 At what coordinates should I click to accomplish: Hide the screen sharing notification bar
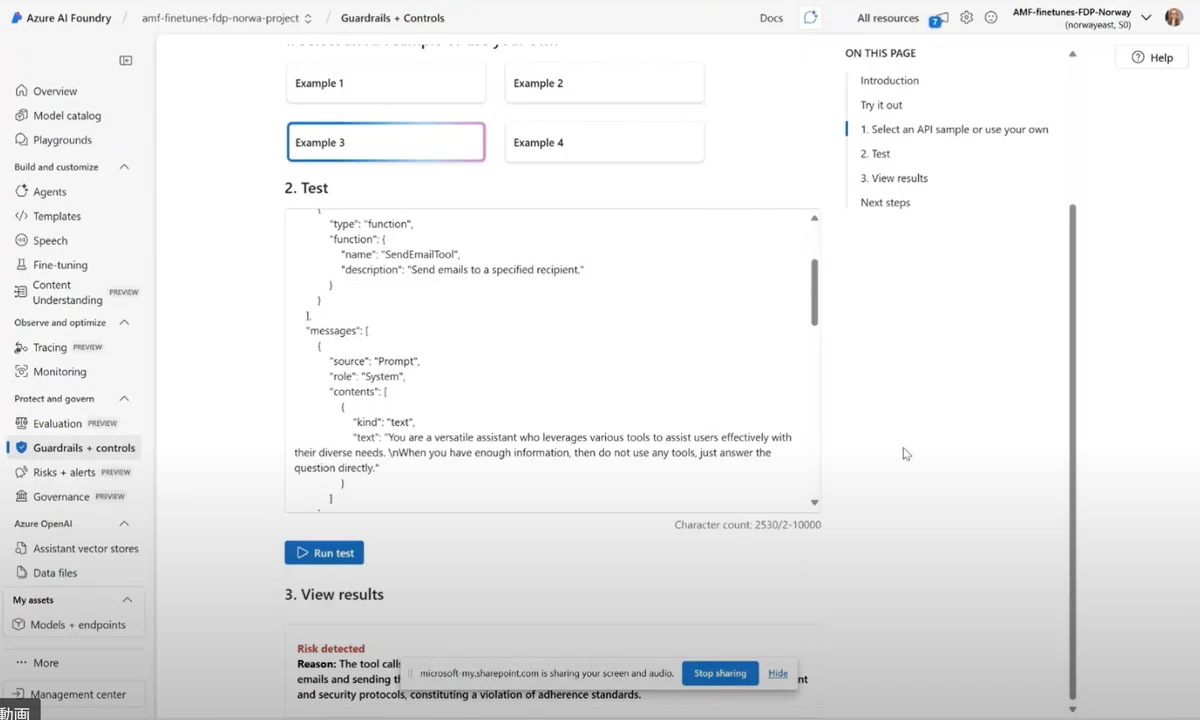[778, 673]
